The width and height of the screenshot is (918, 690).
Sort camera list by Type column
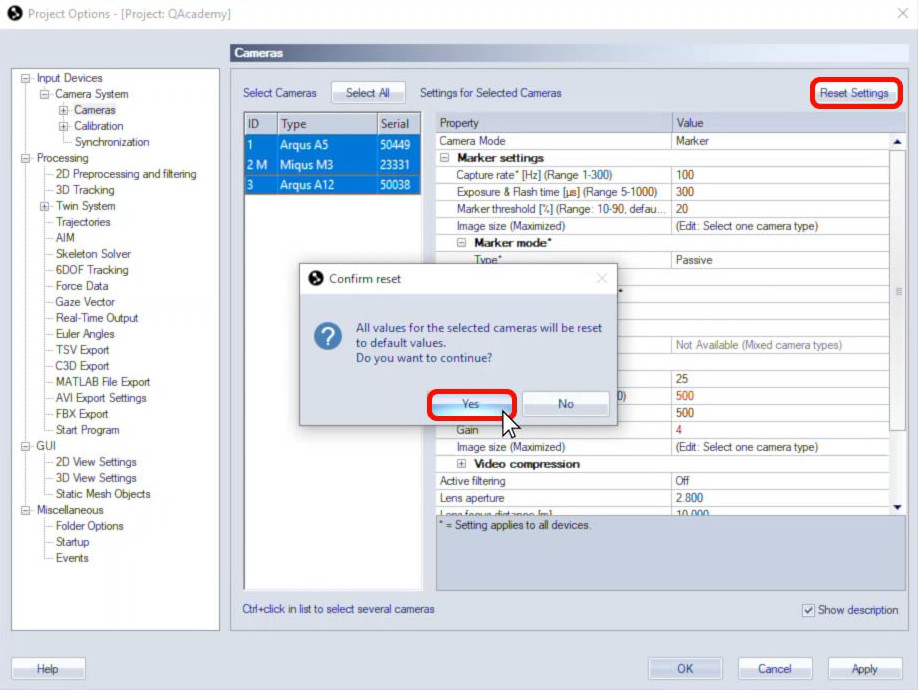click(x=327, y=124)
